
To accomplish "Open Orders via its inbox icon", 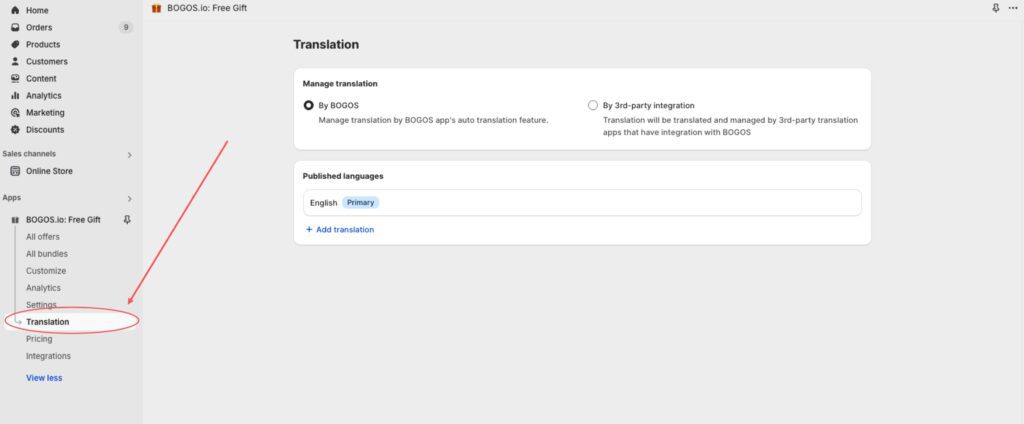I will click(15, 27).
